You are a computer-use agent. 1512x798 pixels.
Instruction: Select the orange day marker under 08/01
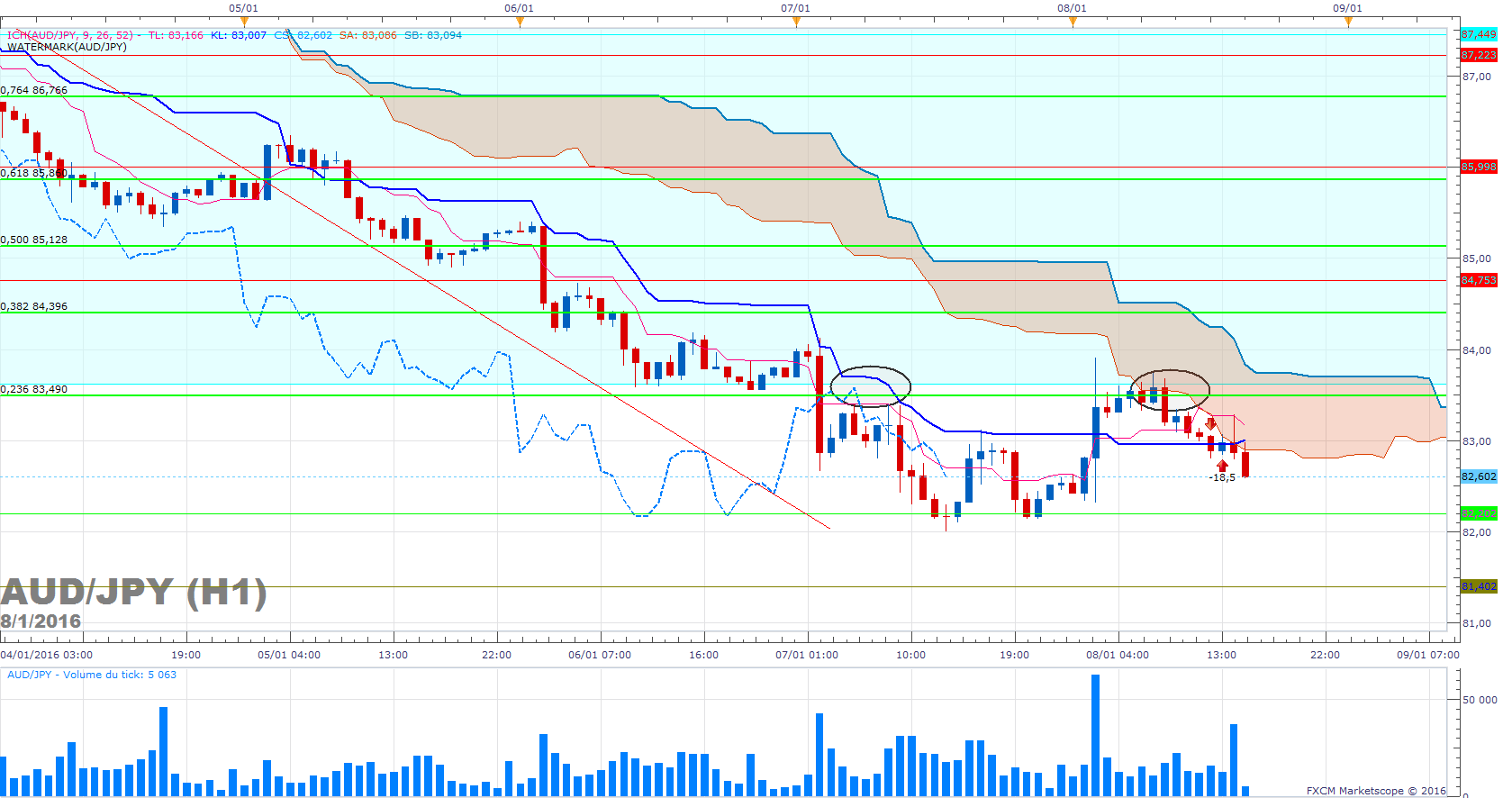click(x=1073, y=22)
